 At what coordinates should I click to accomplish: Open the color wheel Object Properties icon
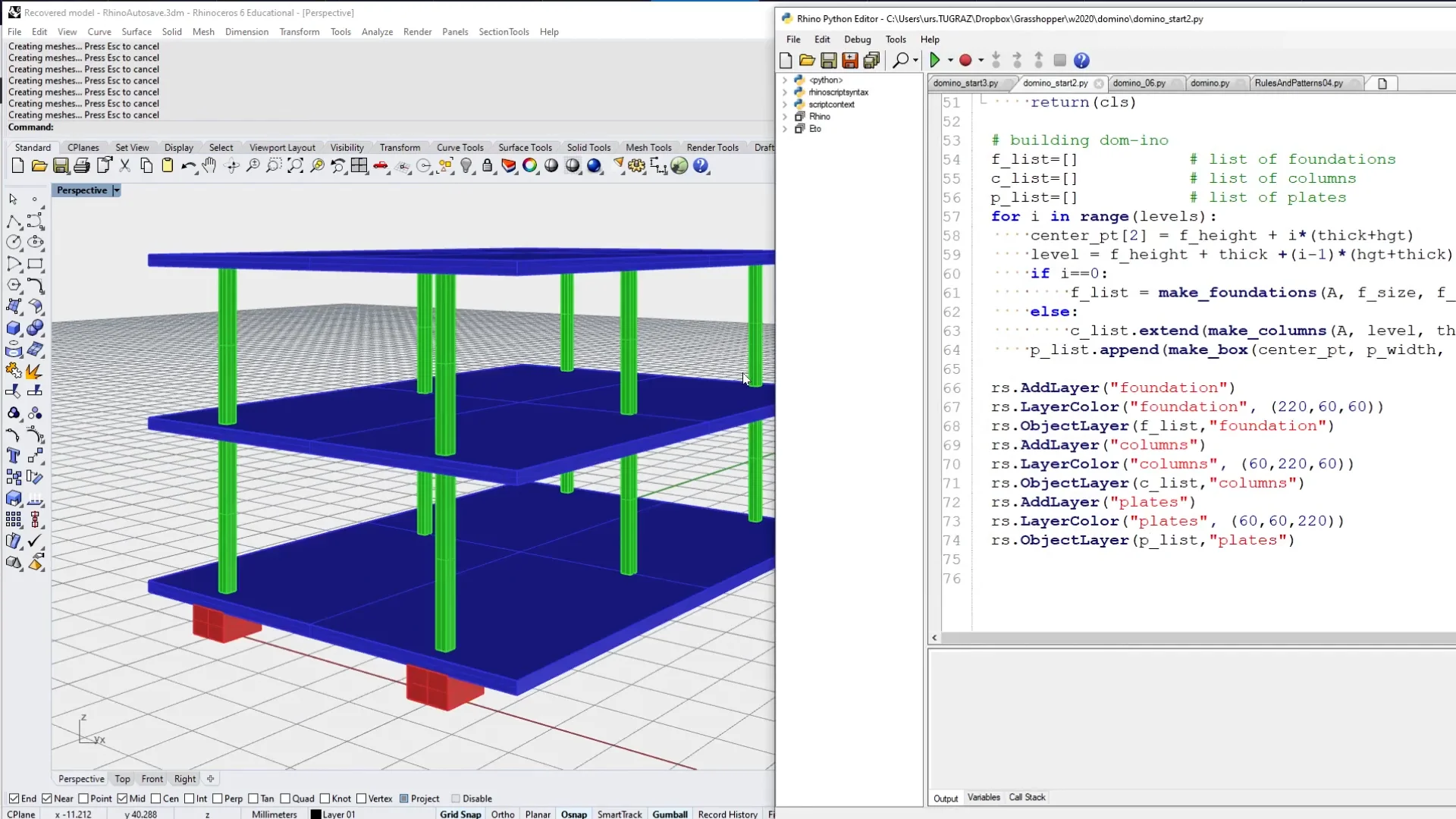(x=530, y=166)
